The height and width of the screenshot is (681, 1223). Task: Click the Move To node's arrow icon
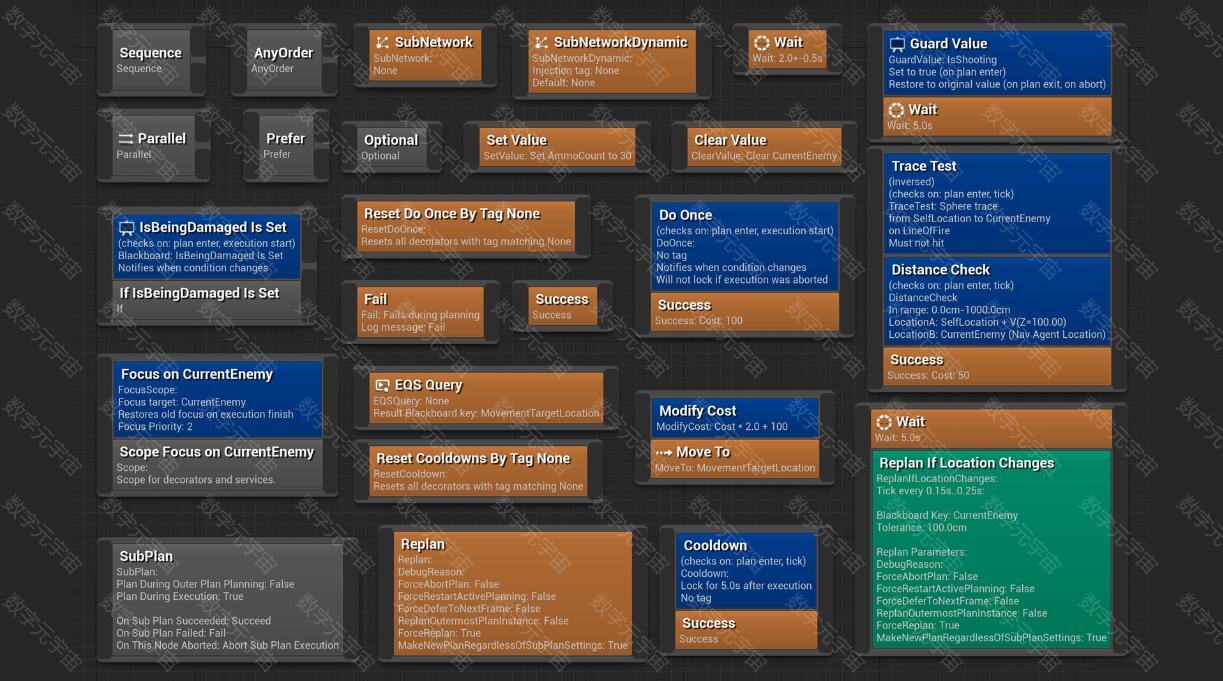663,452
